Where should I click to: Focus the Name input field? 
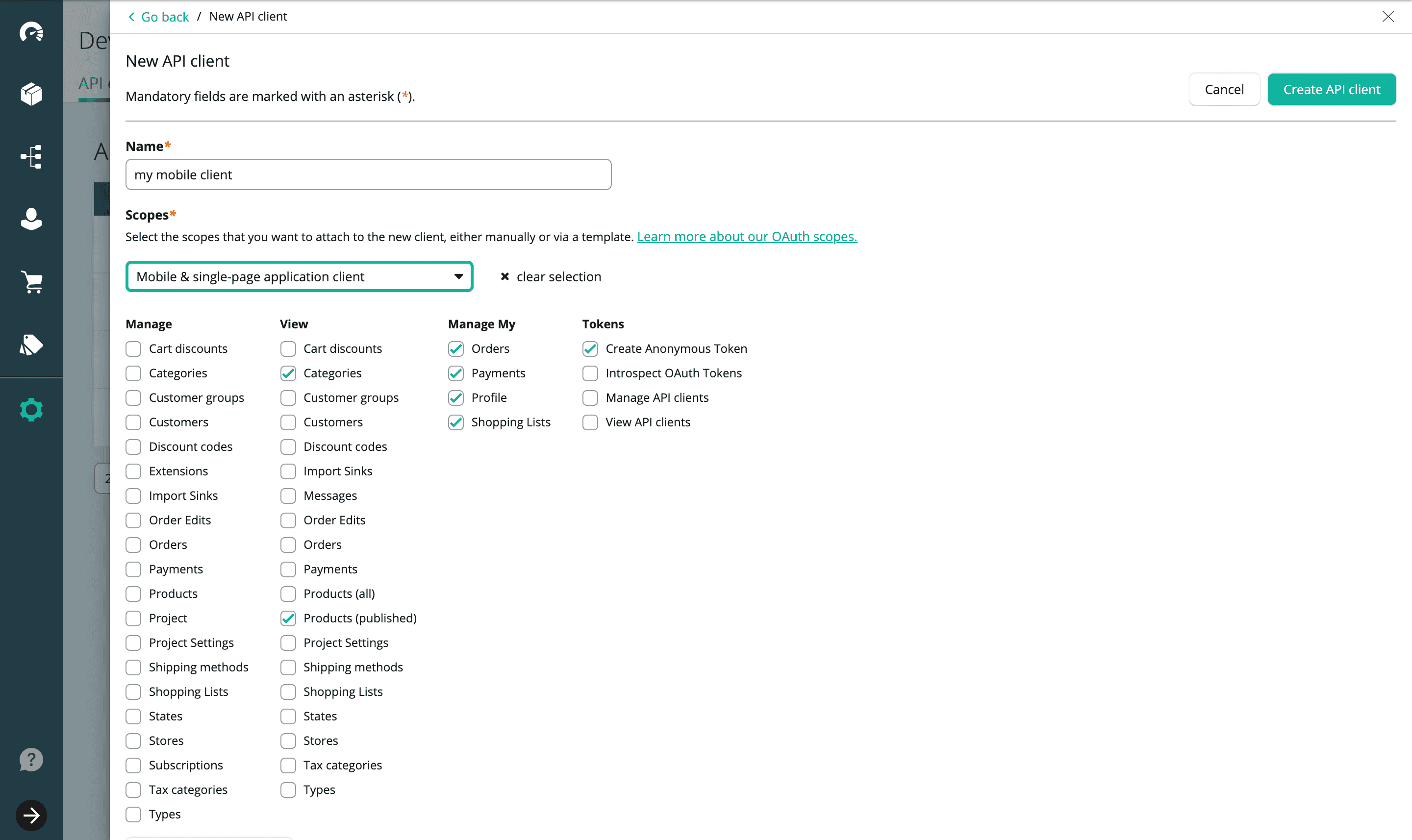click(x=368, y=175)
